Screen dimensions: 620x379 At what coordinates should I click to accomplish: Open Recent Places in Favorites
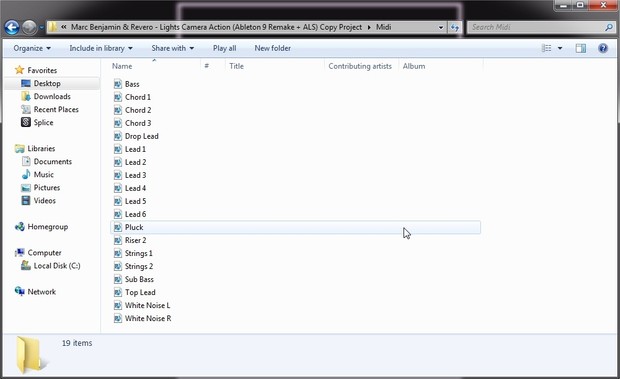coord(56,109)
